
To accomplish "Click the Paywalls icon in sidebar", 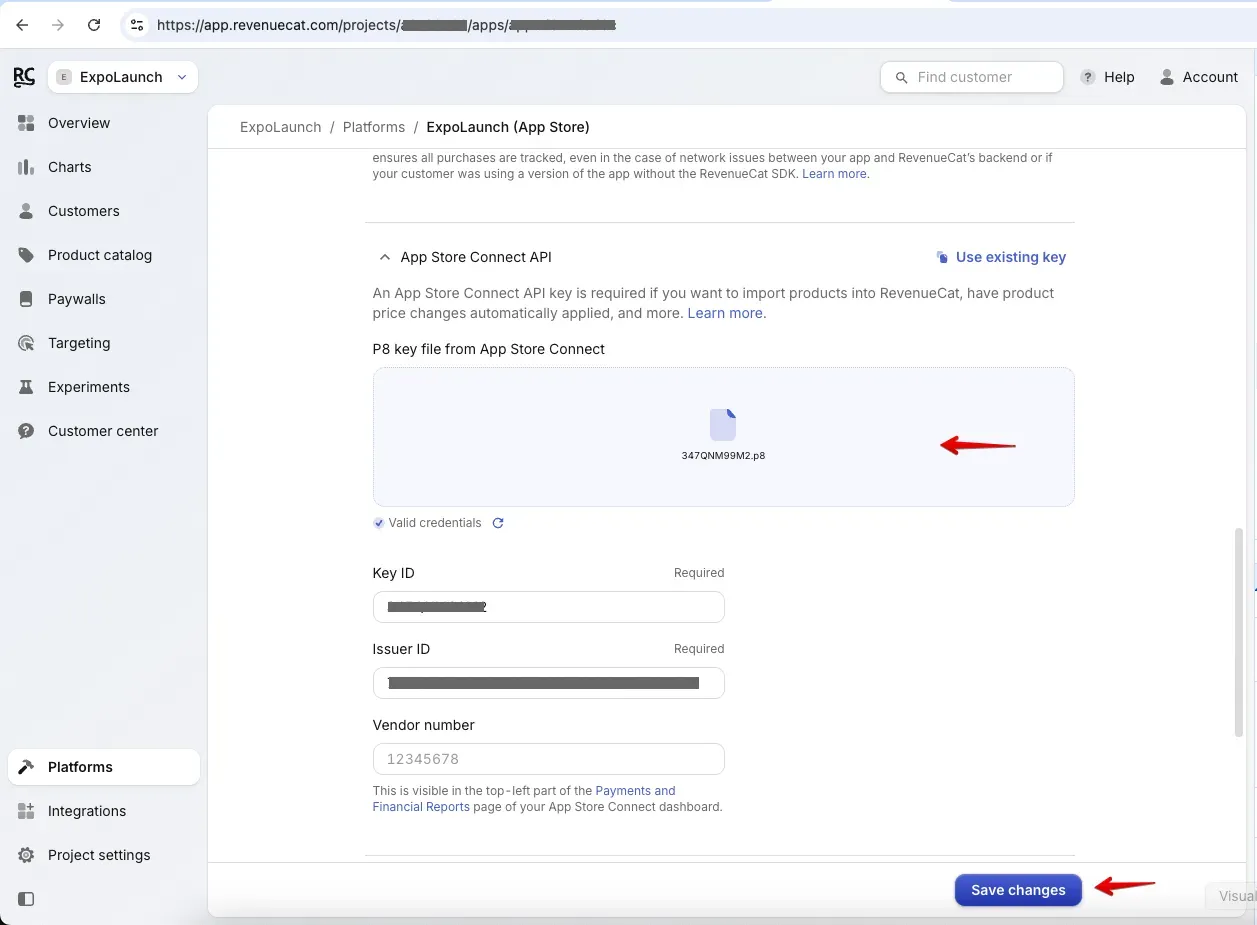I will 27,299.
